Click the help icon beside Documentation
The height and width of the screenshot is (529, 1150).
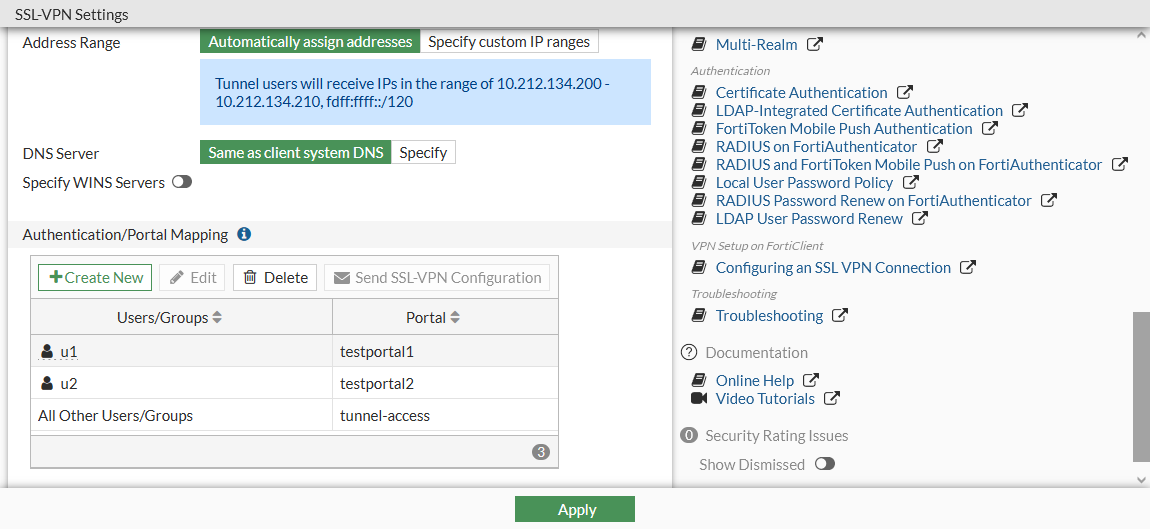pyautogui.click(x=688, y=353)
